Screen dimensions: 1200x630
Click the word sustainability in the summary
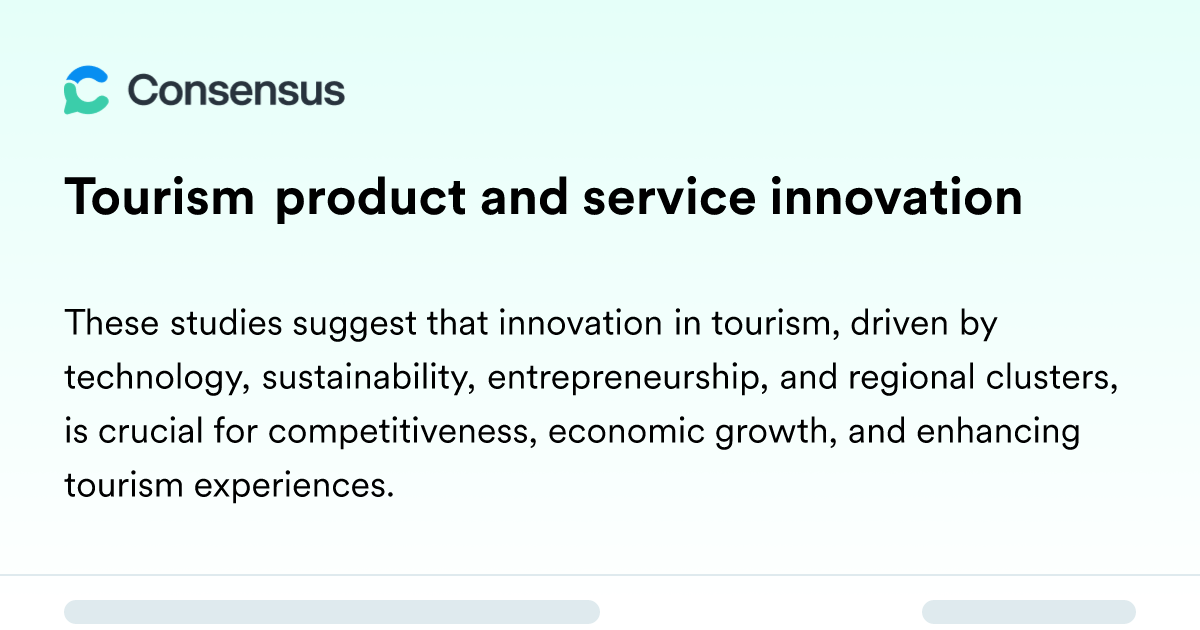click(367, 379)
